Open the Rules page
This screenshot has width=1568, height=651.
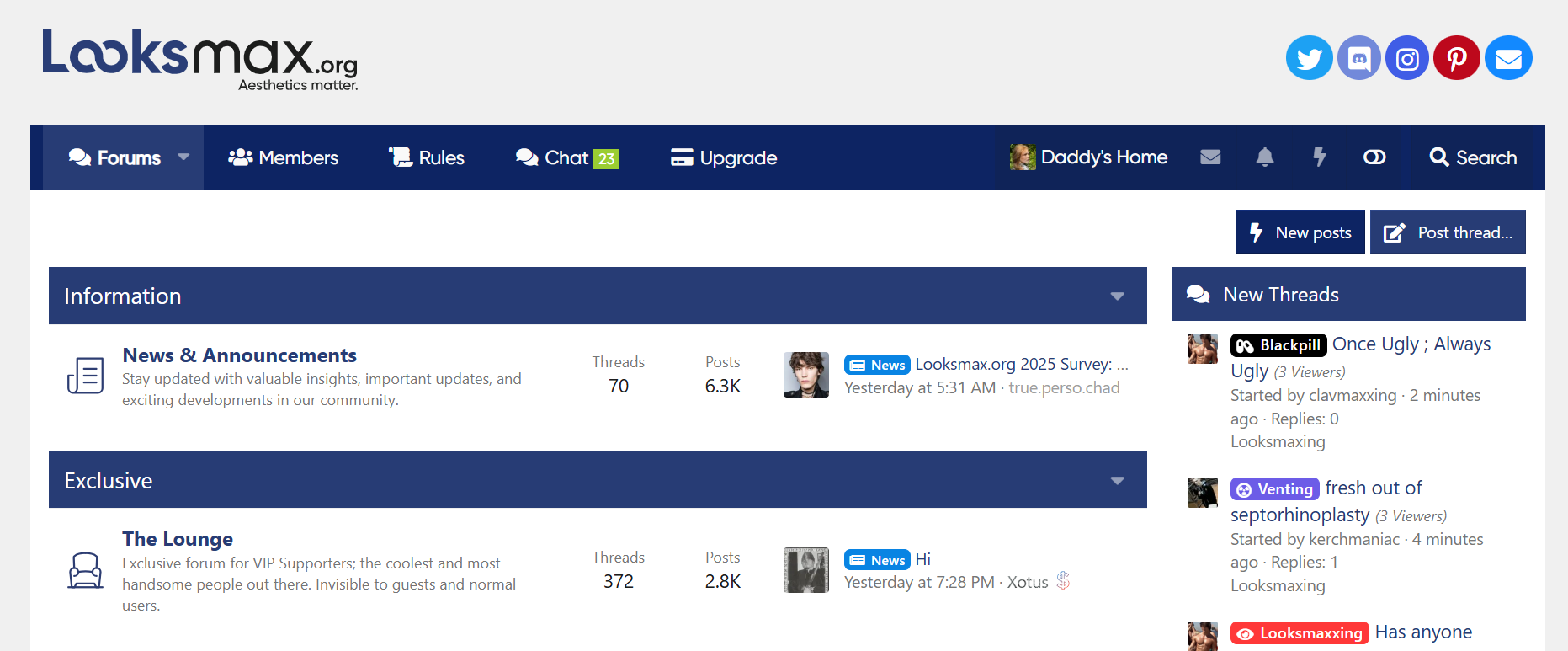427,157
